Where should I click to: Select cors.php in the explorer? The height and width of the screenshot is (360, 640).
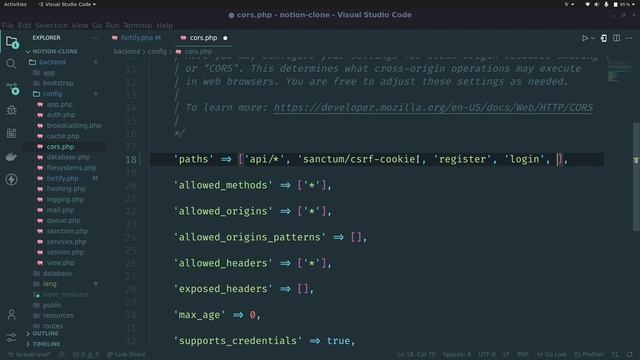click(x=60, y=147)
